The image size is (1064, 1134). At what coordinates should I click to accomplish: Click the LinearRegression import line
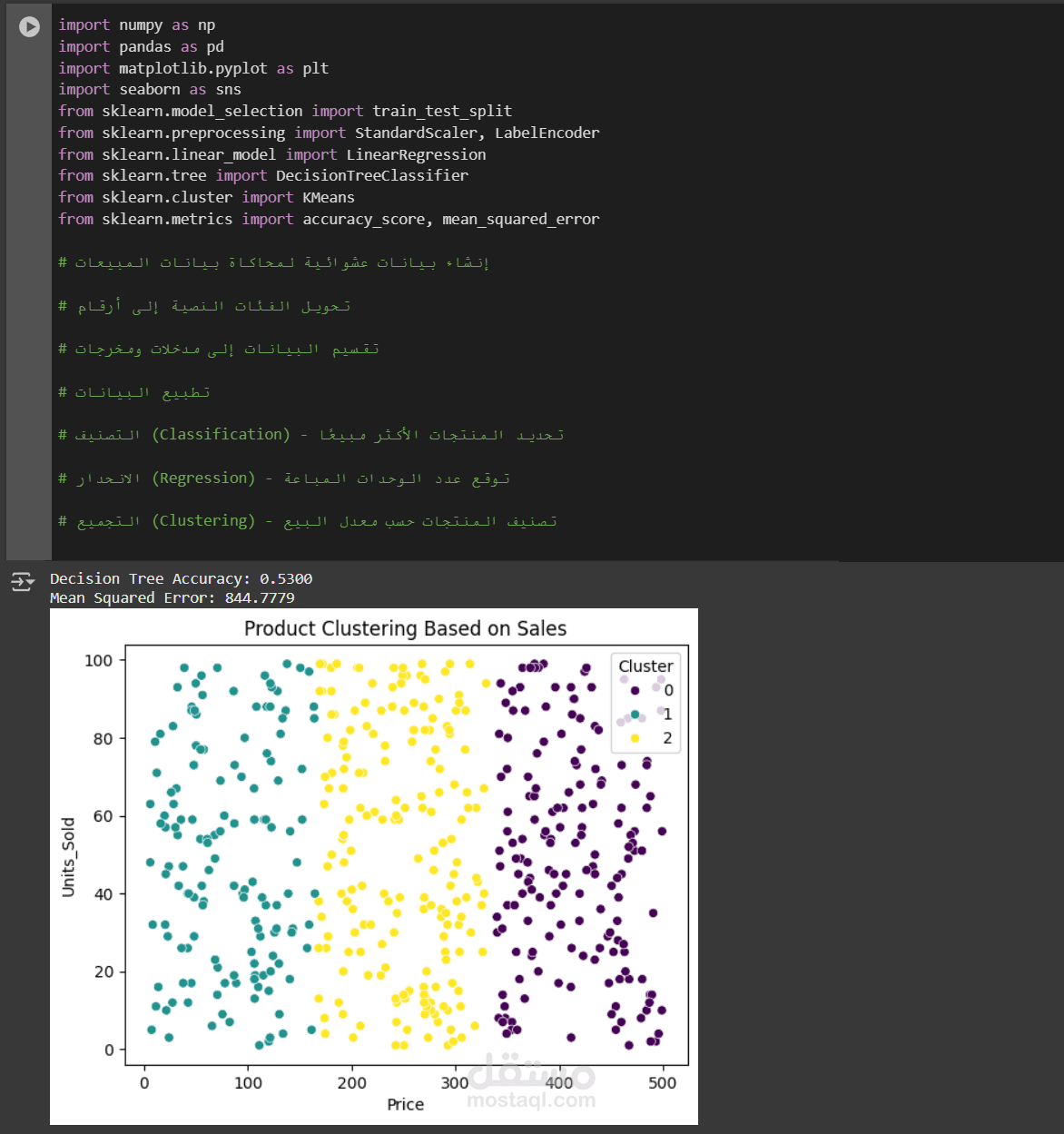pos(272,155)
